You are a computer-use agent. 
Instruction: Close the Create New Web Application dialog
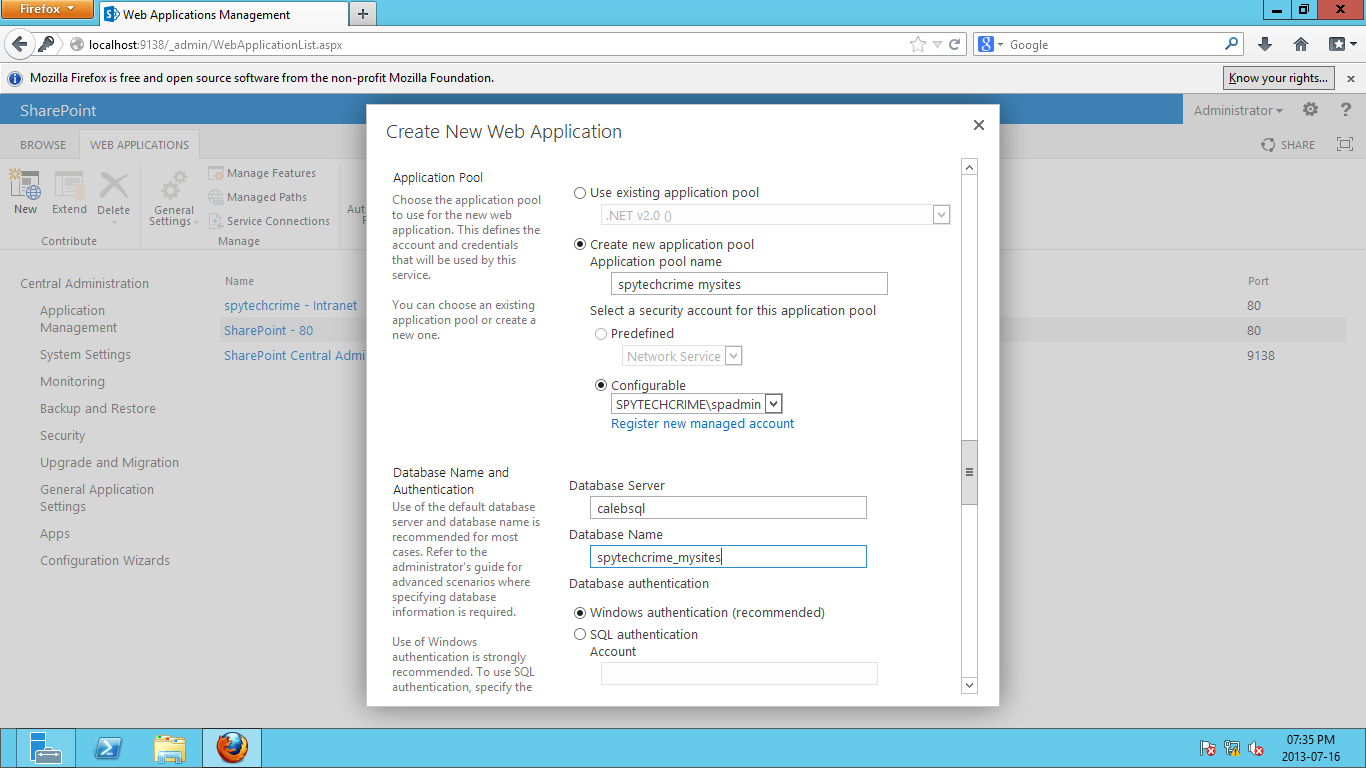[979, 125]
